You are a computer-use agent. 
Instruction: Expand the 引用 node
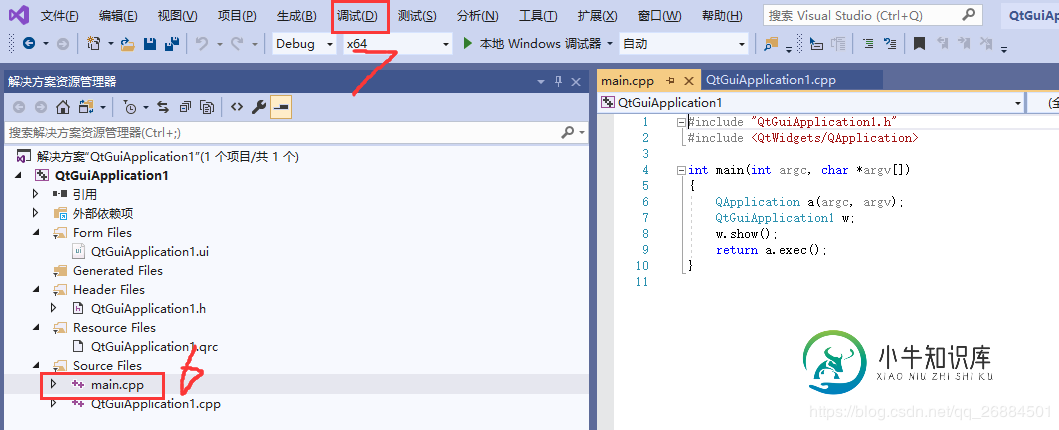pos(36,194)
